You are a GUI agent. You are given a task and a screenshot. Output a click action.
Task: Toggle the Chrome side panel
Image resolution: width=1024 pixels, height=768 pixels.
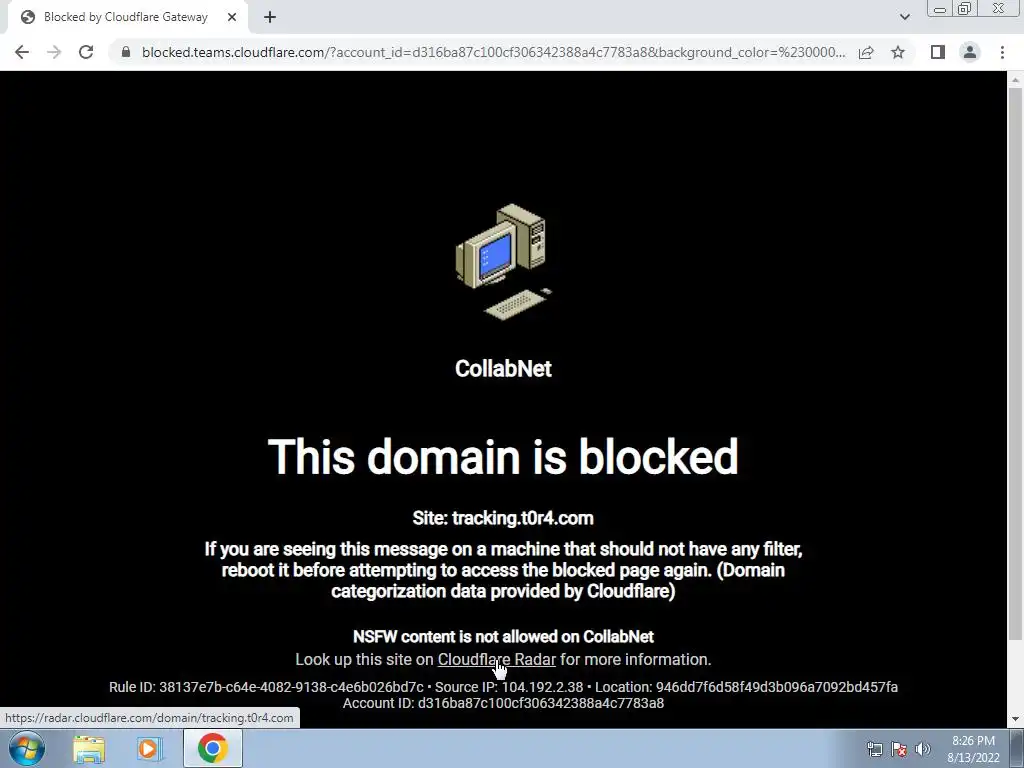pyautogui.click(x=938, y=52)
